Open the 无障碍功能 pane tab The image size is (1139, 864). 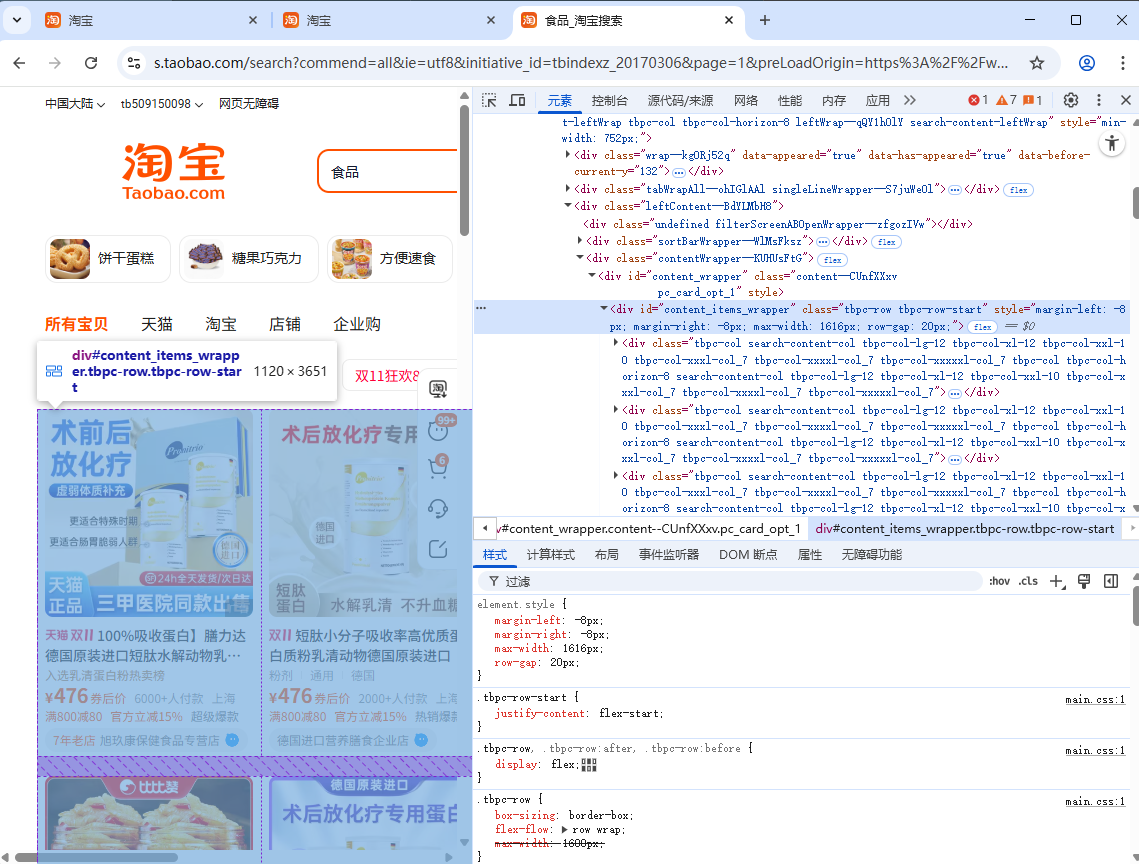point(872,554)
